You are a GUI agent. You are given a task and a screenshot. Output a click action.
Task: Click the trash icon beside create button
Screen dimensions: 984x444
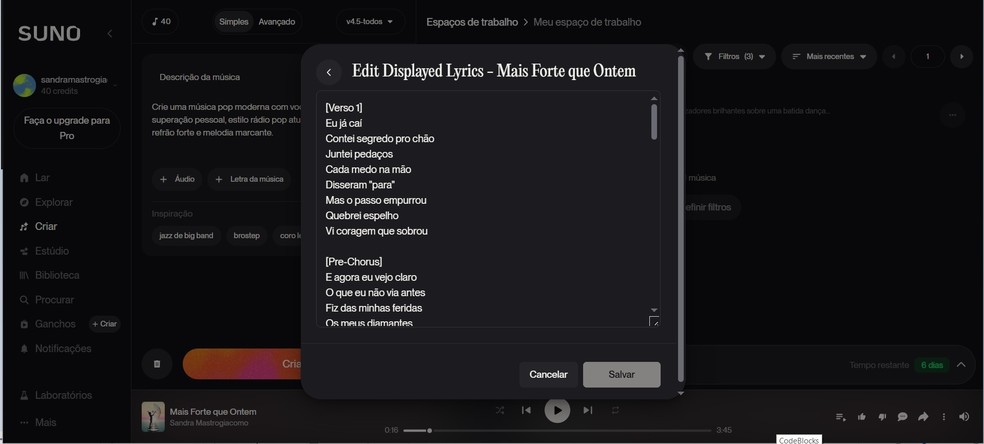click(x=158, y=364)
